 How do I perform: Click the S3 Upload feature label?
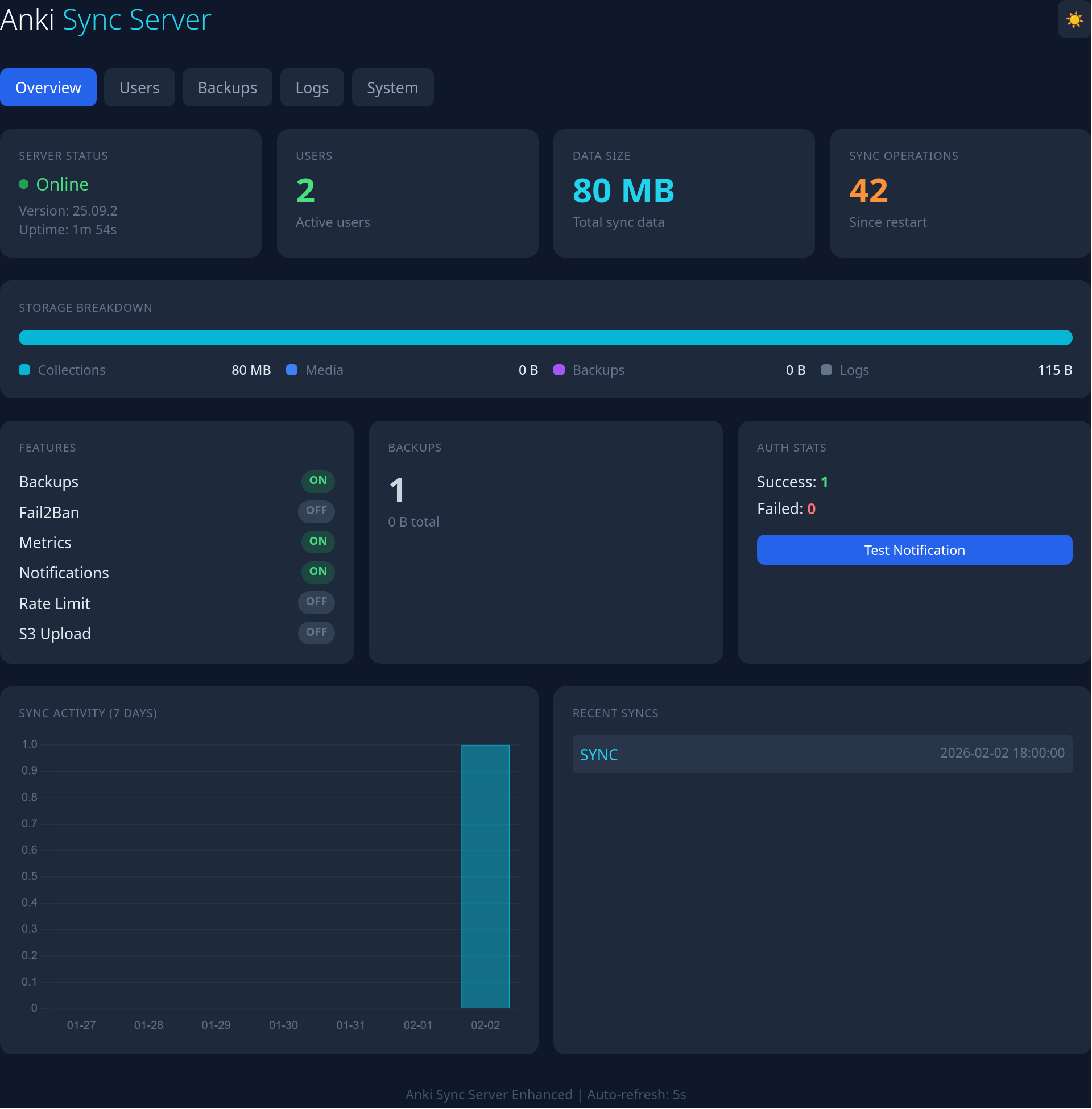(55, 634)
